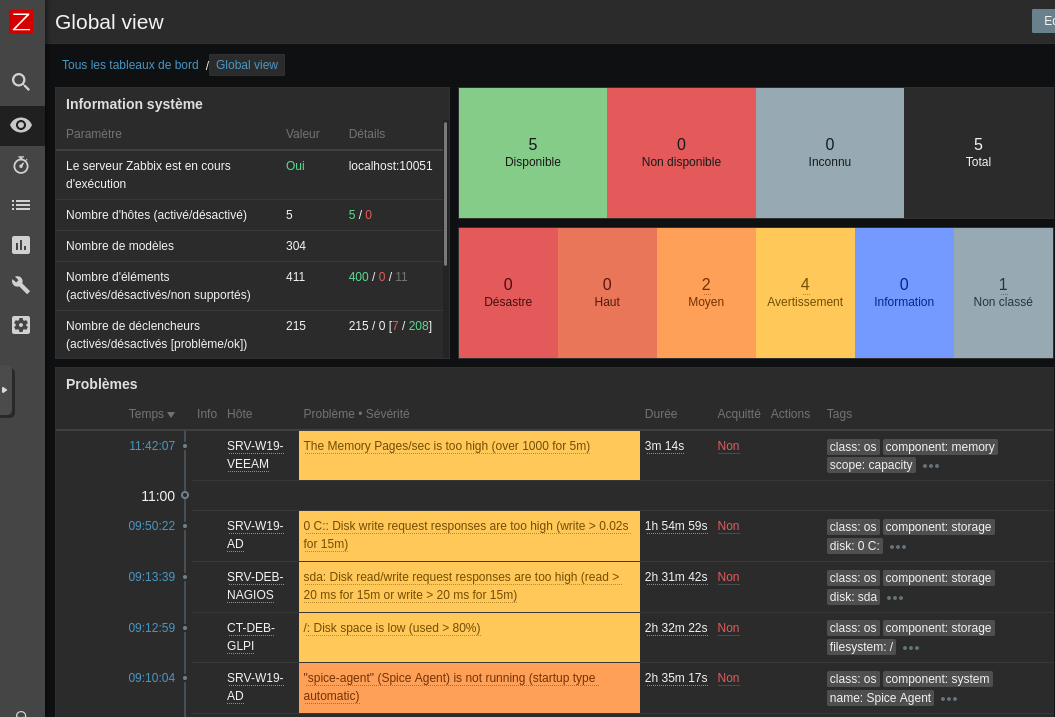Click the Information système widget title
The image size is (1055, 717).
pos(134,104)
